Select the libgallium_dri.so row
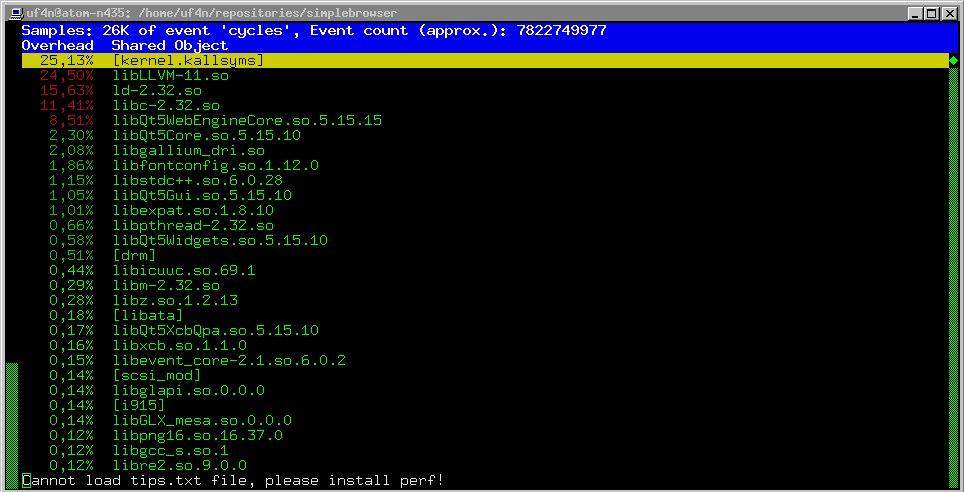The image size is (964, 492). click(188, 151)
